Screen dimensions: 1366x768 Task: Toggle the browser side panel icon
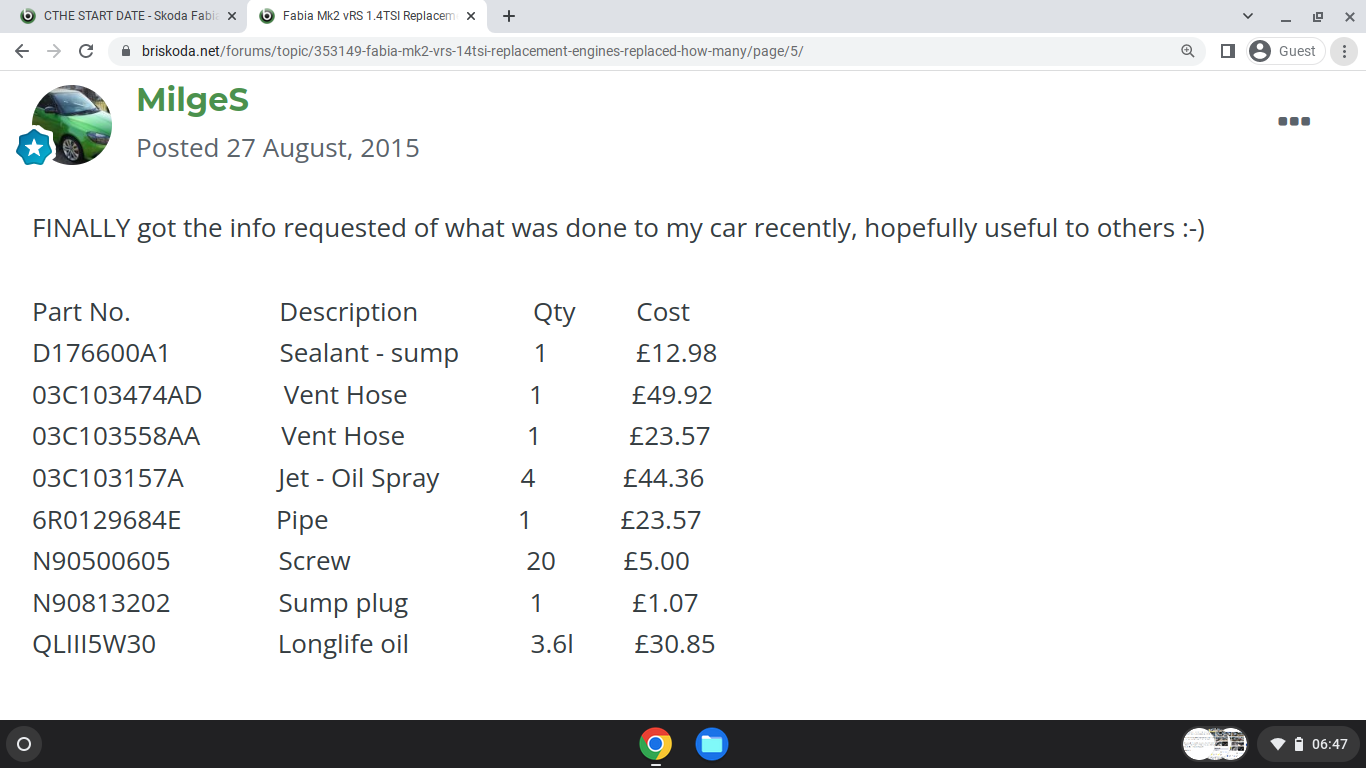pyautogui.click(x=1228, y=51)
